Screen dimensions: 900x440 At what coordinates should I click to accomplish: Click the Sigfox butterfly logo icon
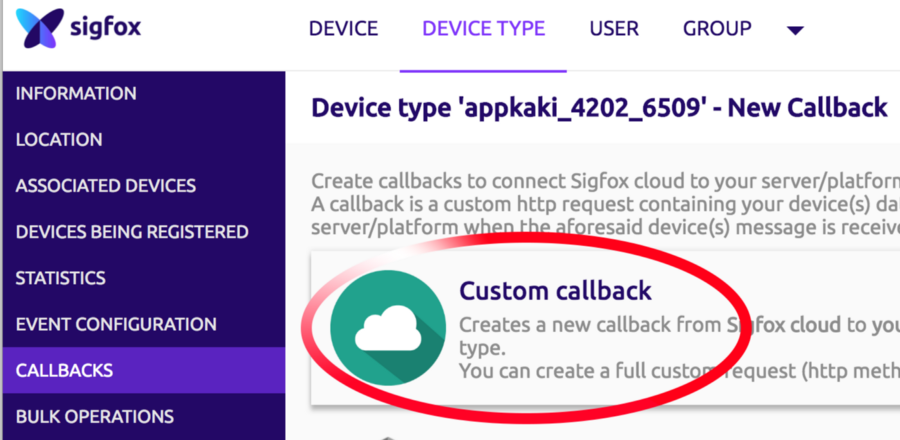[40, 28]
